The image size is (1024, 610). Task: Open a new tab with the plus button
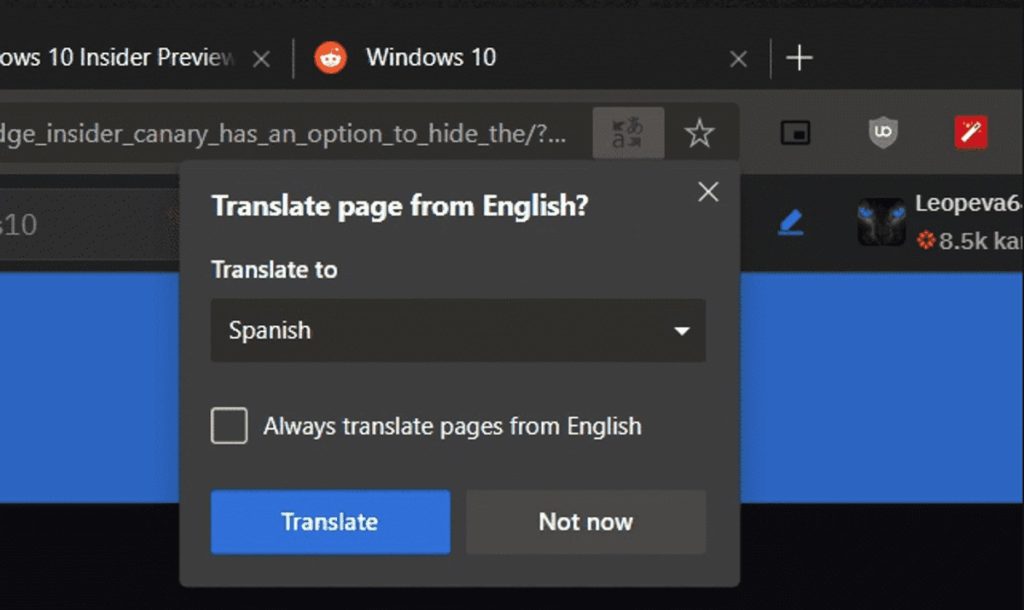[799, 58]
